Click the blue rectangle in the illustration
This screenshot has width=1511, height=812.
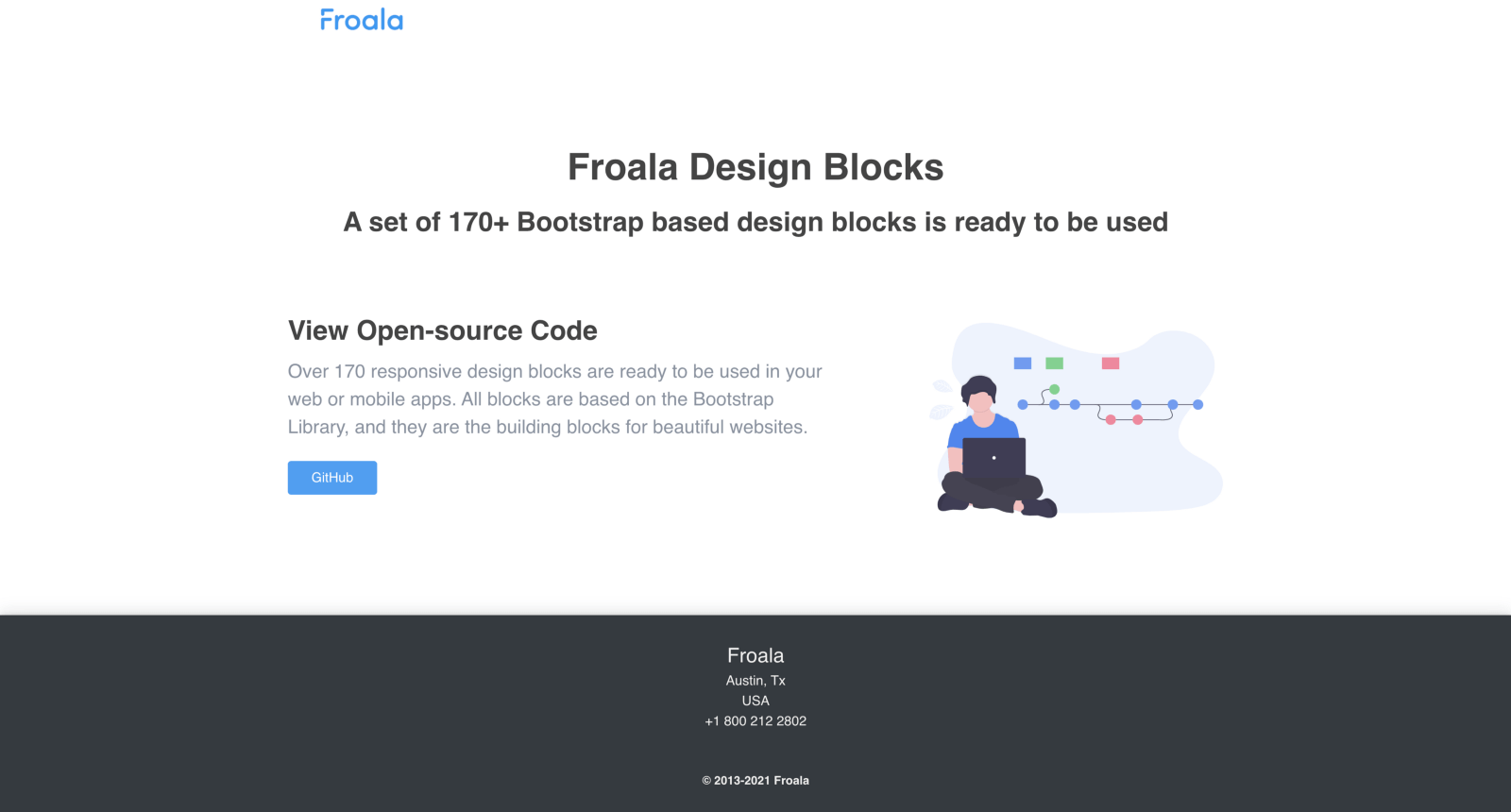pos(1023,364)
